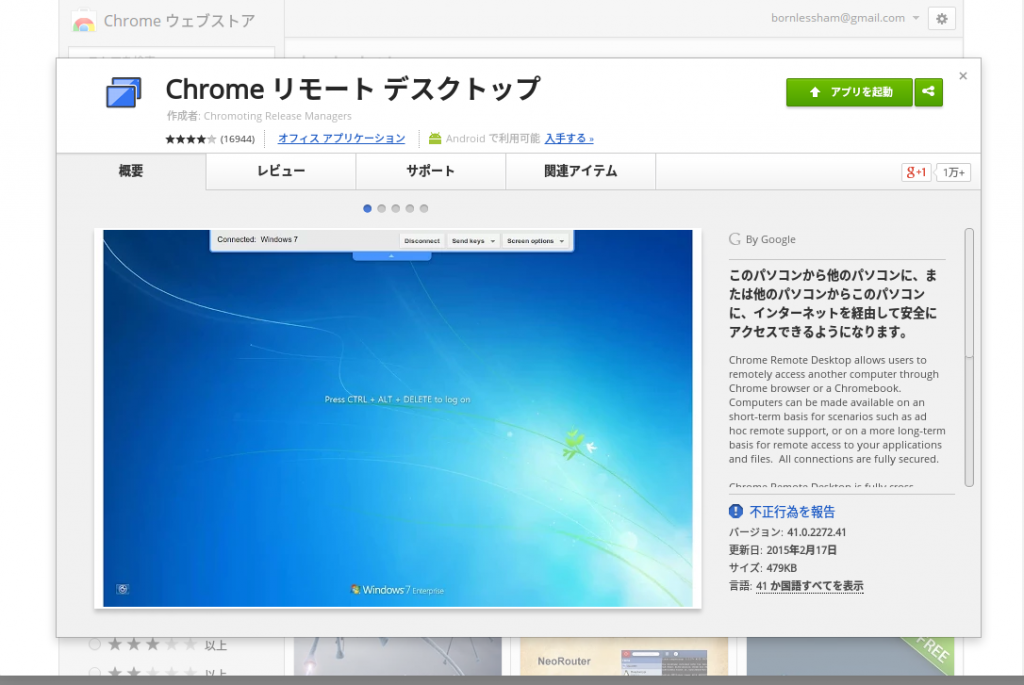This screenshot has height=685, width=1024.
Task: Click the 更新日: 2015年2月17日 text
Action: tap(782, 550)
